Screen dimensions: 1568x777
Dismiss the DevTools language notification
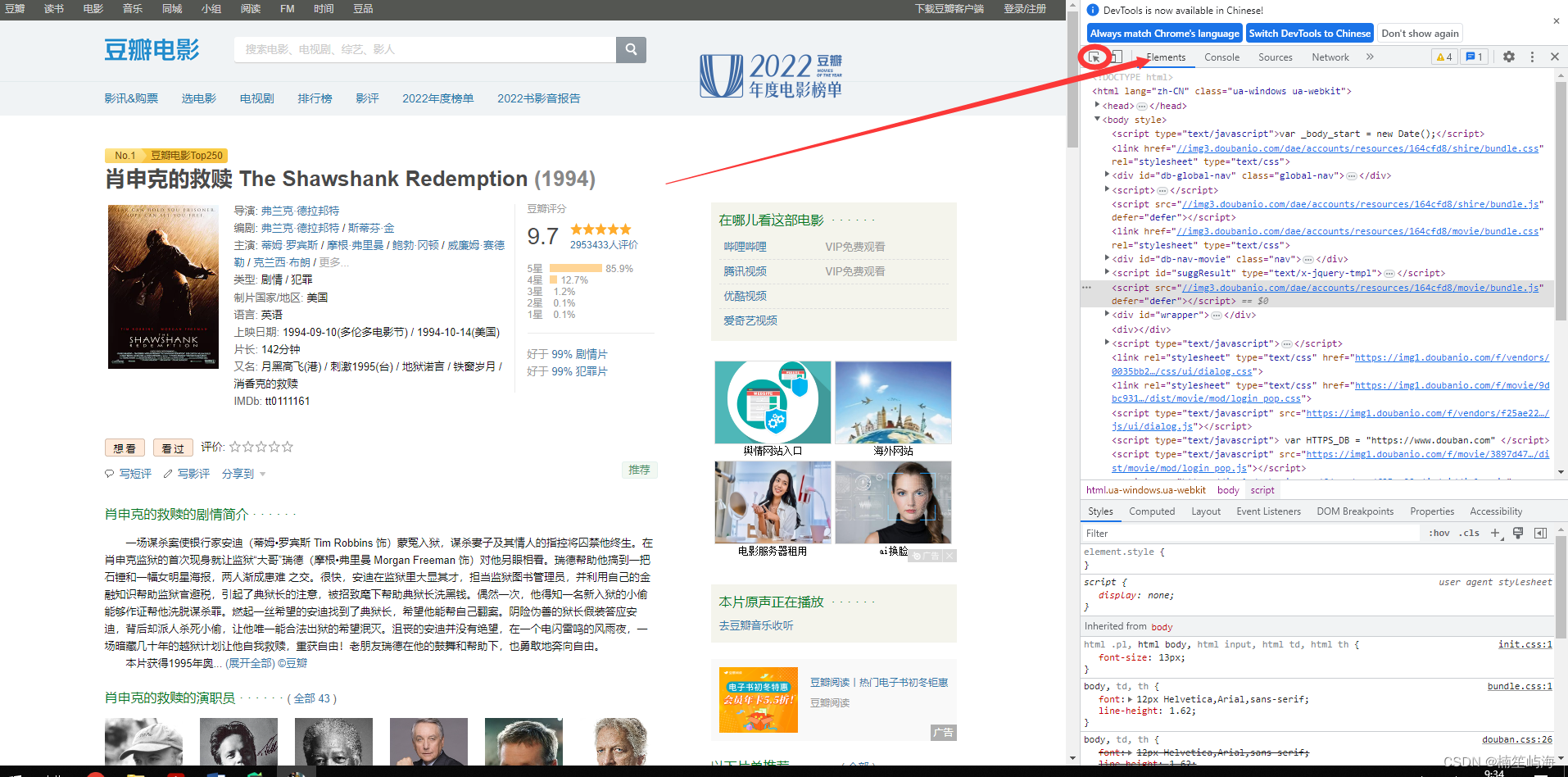tap(1556, 20)
